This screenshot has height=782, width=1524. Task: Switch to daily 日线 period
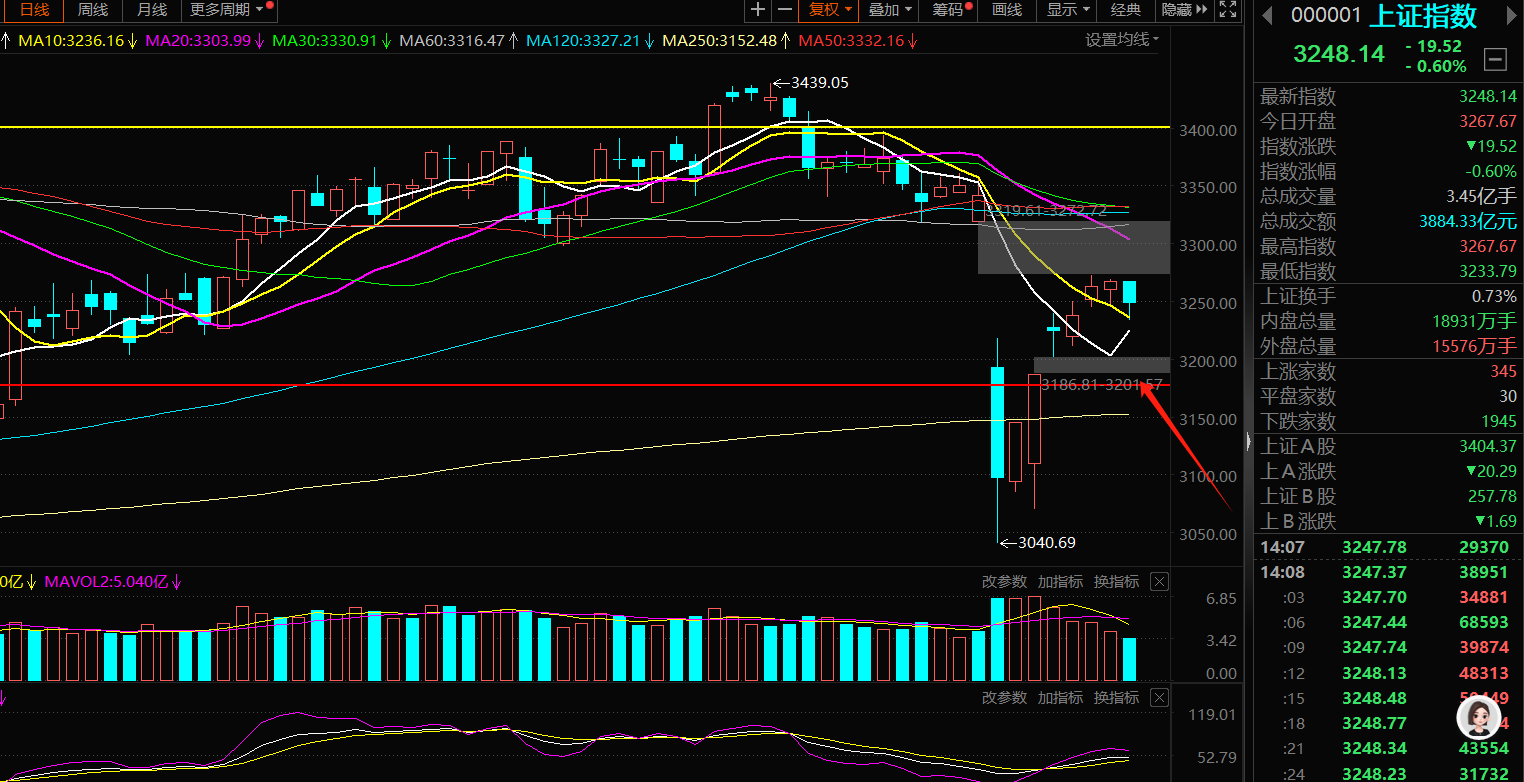(34, 10)
